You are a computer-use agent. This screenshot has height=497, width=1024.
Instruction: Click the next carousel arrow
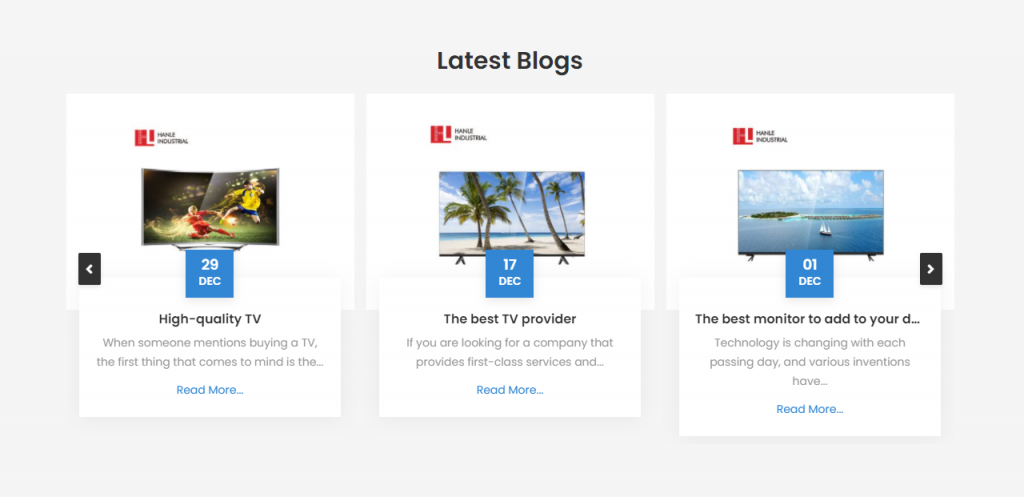pos(931,269)
